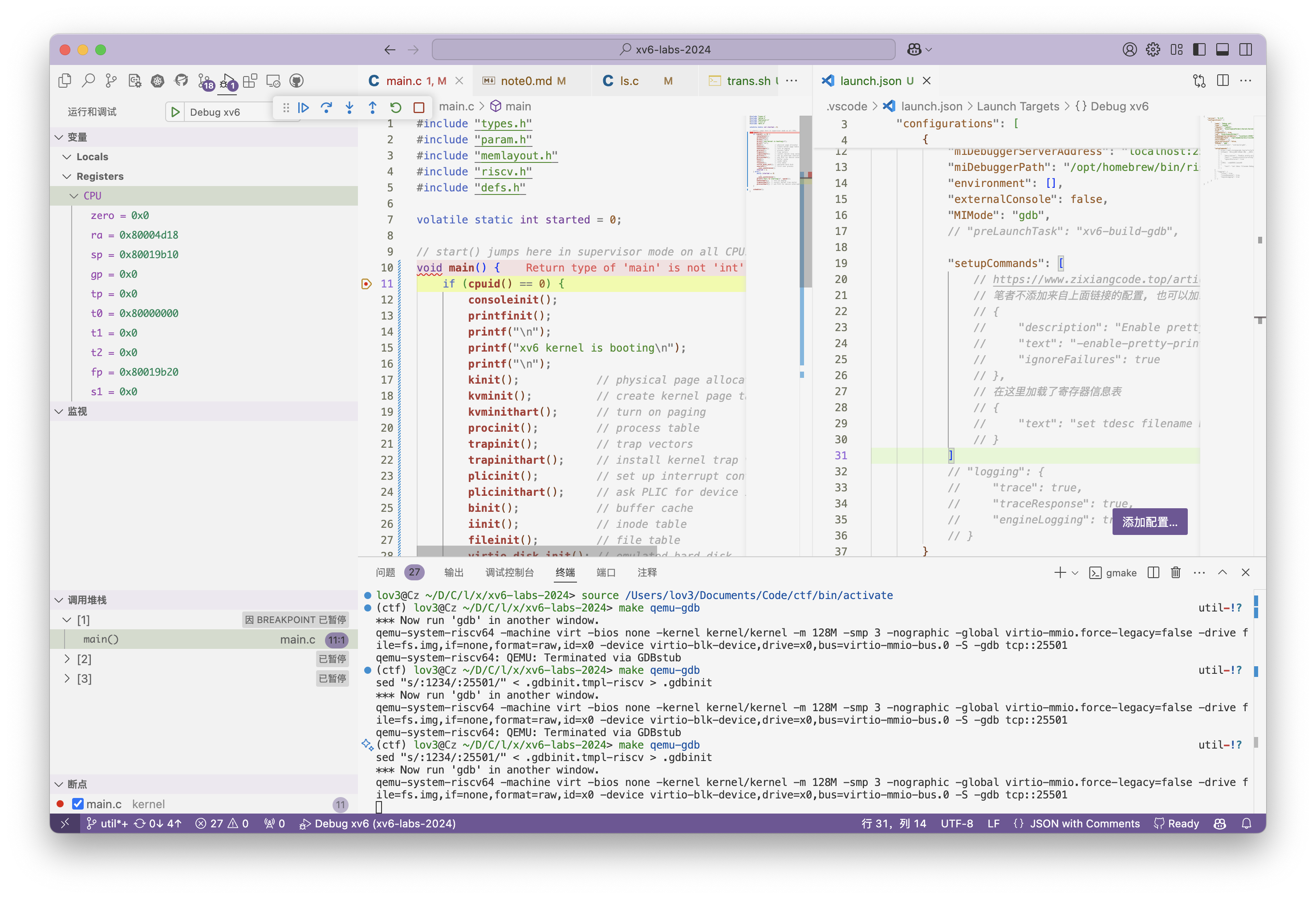The height and width of the screenshot is (899, 1316).
Task: Open the new terminal dropdown arrow
Action: point(1075,573)
